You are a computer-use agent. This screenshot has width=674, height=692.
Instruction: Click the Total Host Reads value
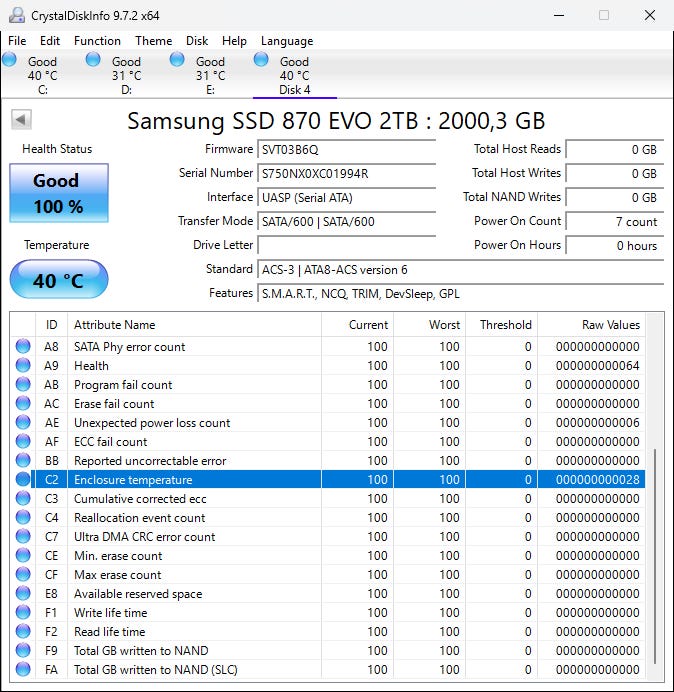click(614, 150)
